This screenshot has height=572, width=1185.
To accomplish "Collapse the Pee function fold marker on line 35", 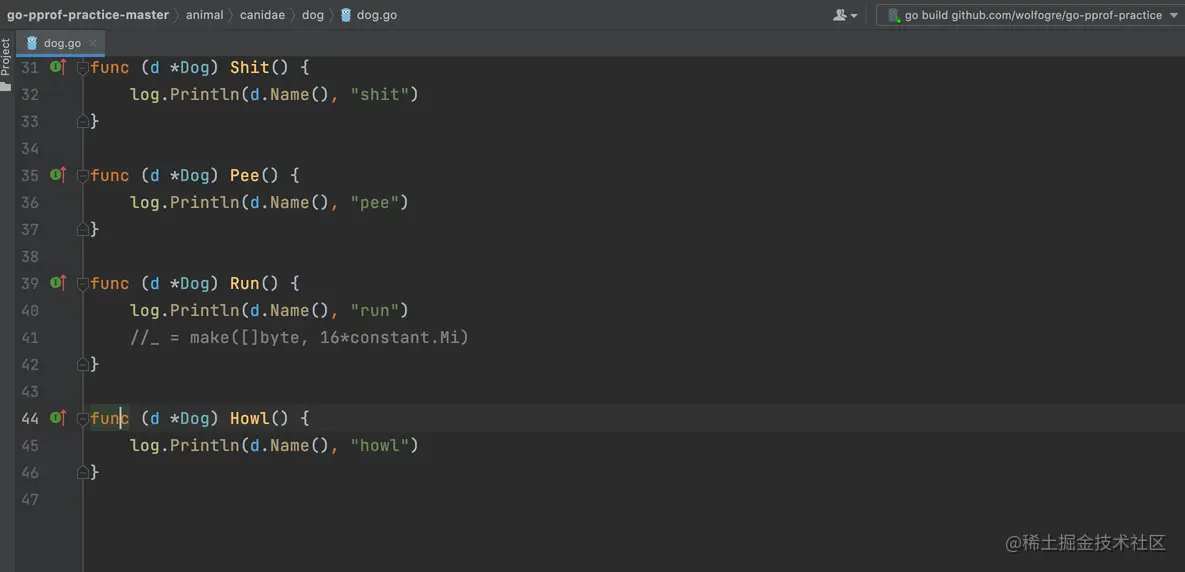I will click(83, 176).
